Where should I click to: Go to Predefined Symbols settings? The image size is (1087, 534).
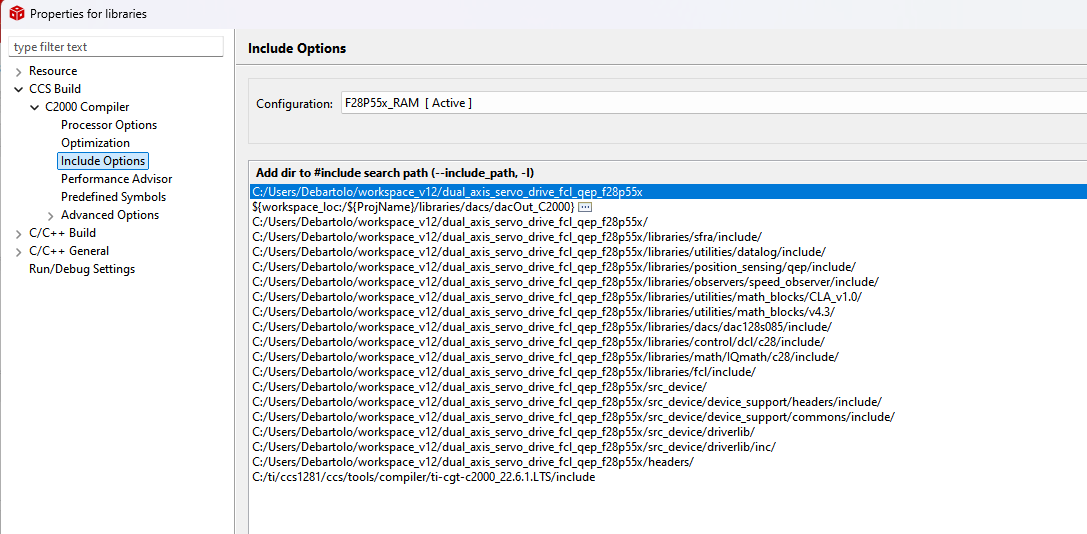(x=113, y=197)
